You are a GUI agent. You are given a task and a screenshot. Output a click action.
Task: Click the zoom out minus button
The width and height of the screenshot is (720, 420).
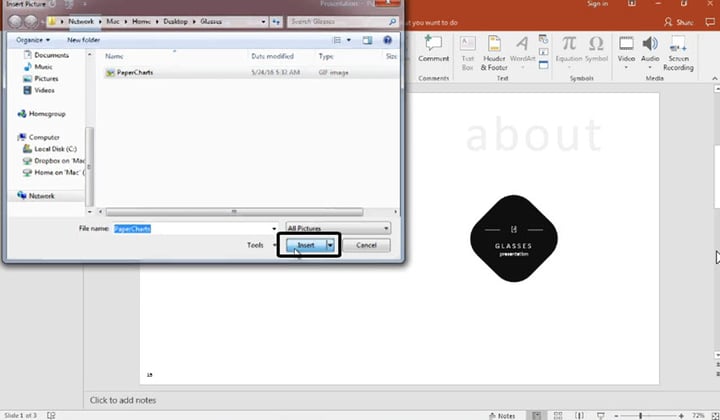(616, 415)
